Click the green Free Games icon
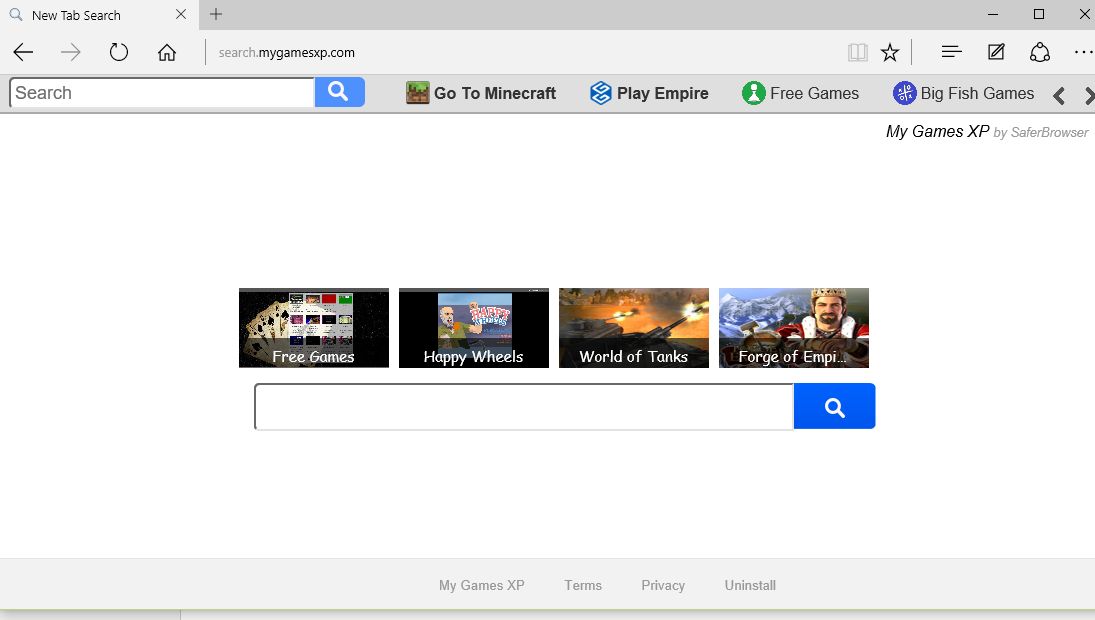Image resolution: width=1095 pixels, height=620 pixels. (754, 93)
